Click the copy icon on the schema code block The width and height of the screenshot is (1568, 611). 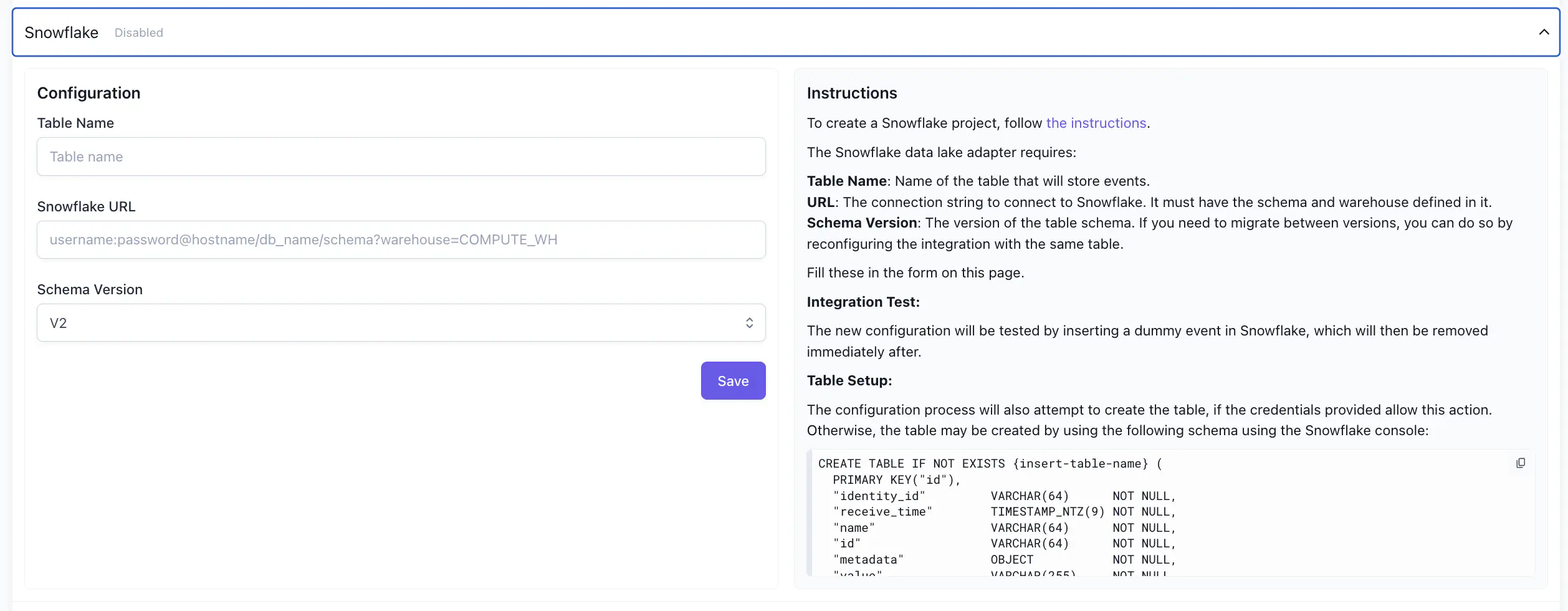point(1521,462)
